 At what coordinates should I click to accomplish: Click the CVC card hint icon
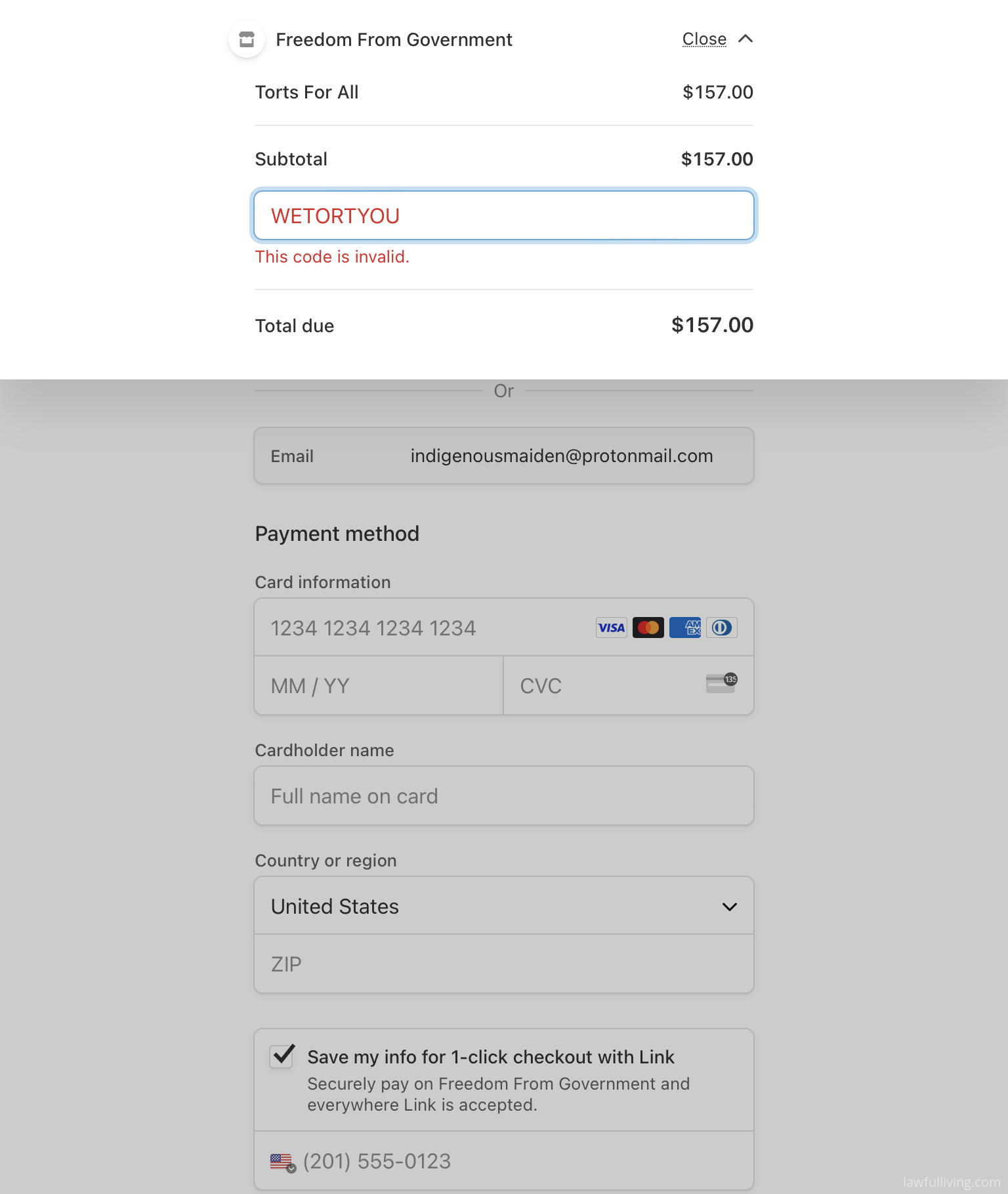tap(721, 683)
